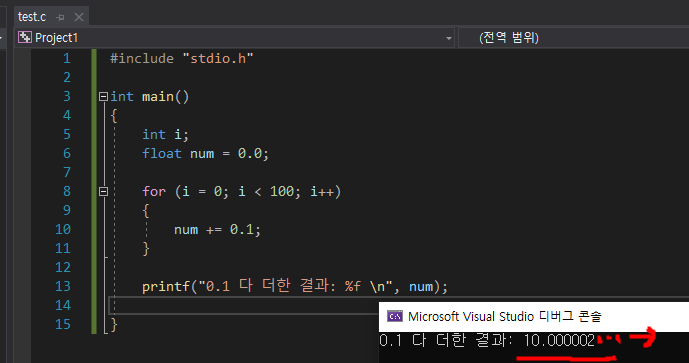Image resolution: width=689 pixels, height=363 pixels.
Task: Click the 'float num = 0.0;' line
Action: (x=205, y=153)
